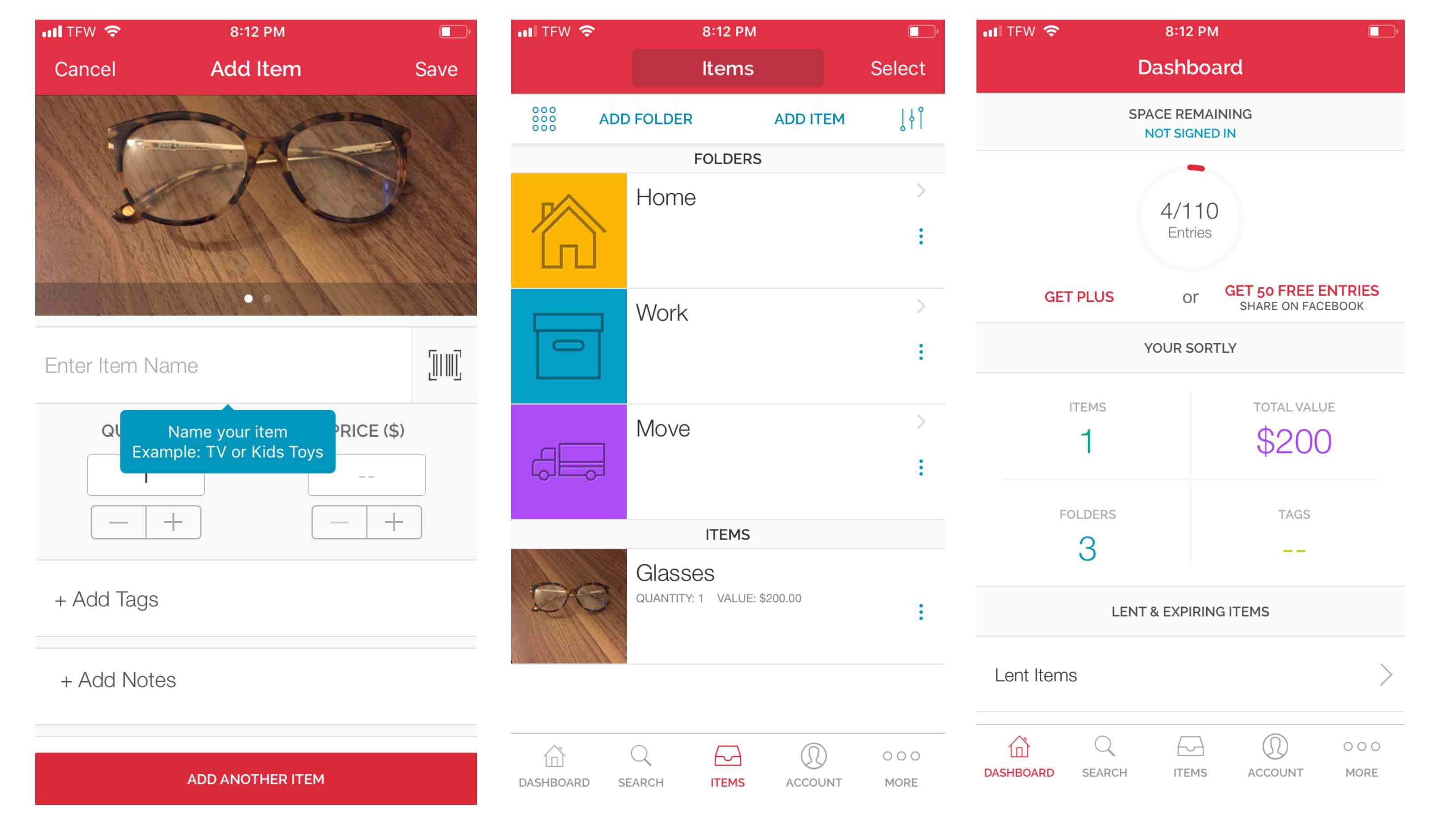Tap ADD ITEM button in Items screen

[810, 119]
